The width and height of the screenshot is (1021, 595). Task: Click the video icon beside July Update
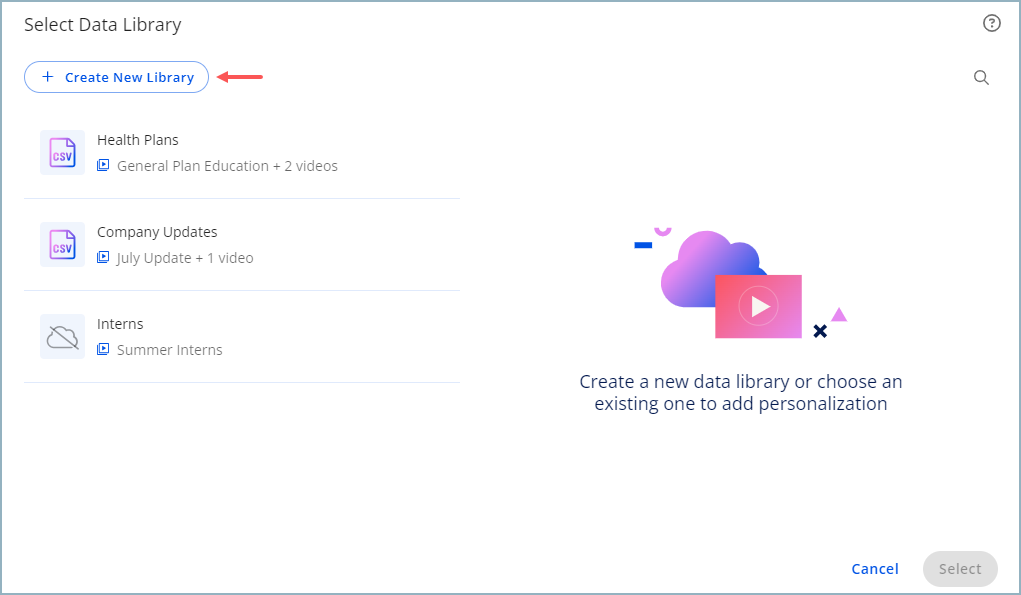[x=103, y=257]
